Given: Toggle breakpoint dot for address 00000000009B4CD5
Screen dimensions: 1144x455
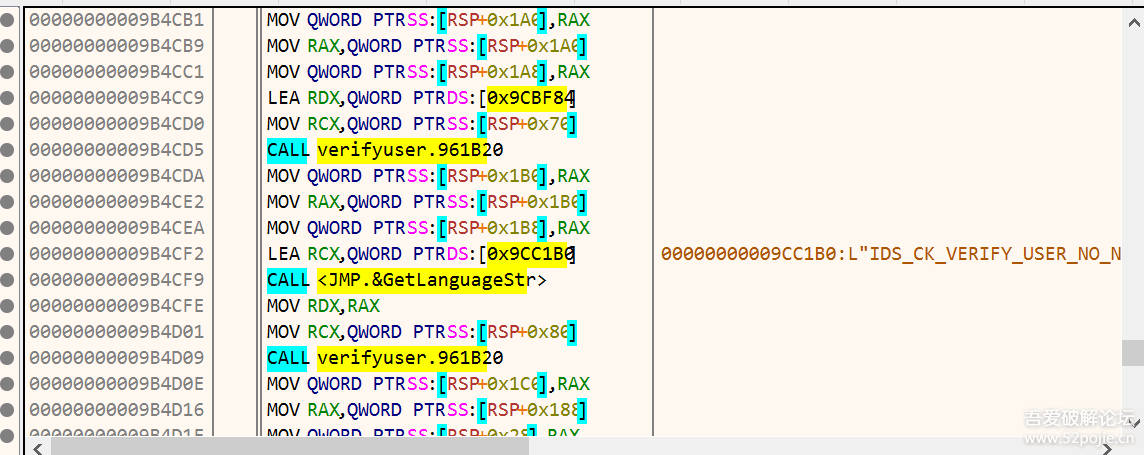Looking at the screenshot, I should (x=8, y=150).
